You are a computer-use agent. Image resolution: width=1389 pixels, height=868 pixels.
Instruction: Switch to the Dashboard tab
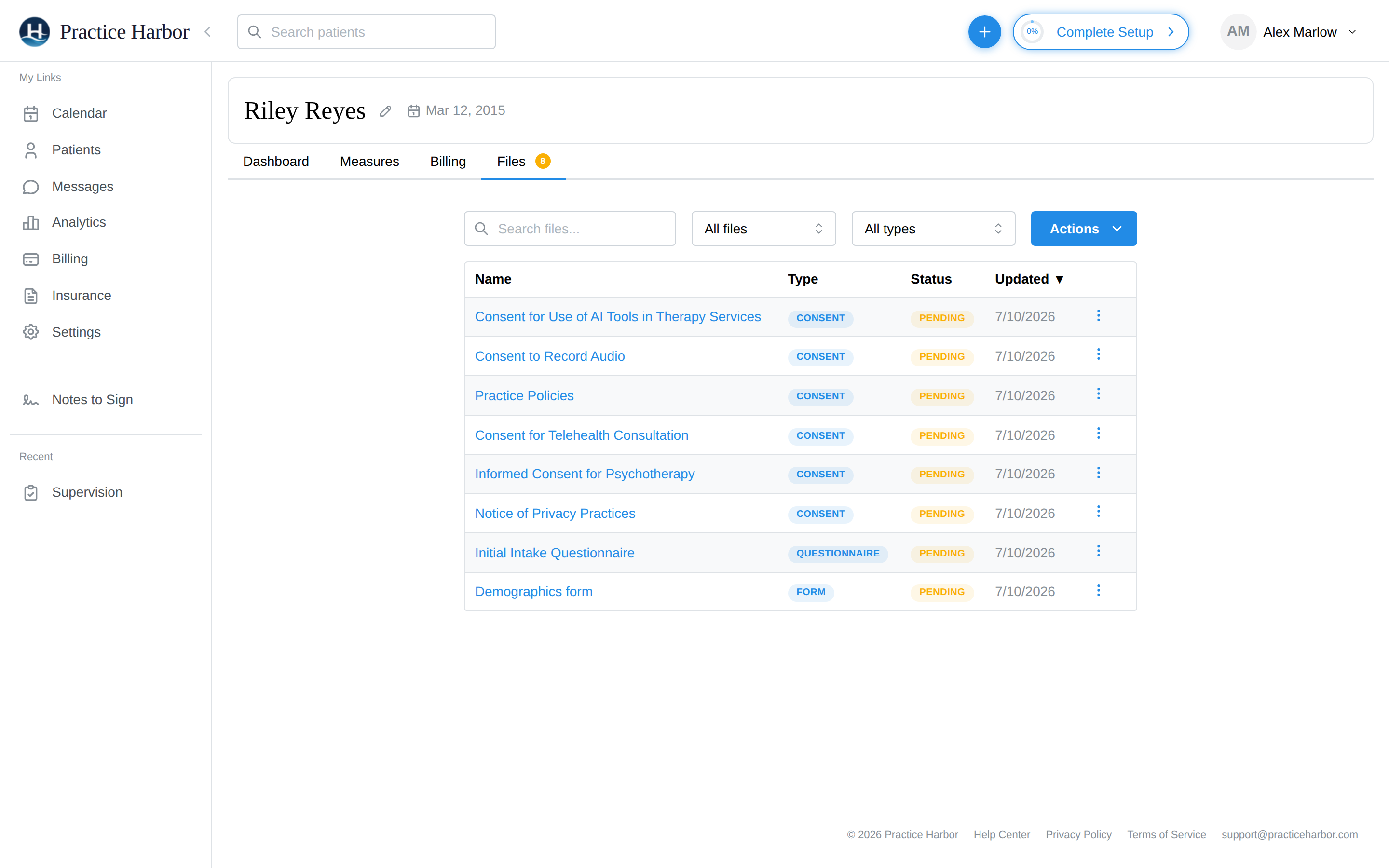(x=276, y=162)
